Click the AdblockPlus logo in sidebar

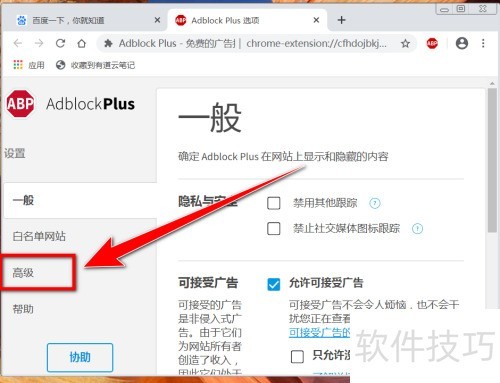coord(71,104)
